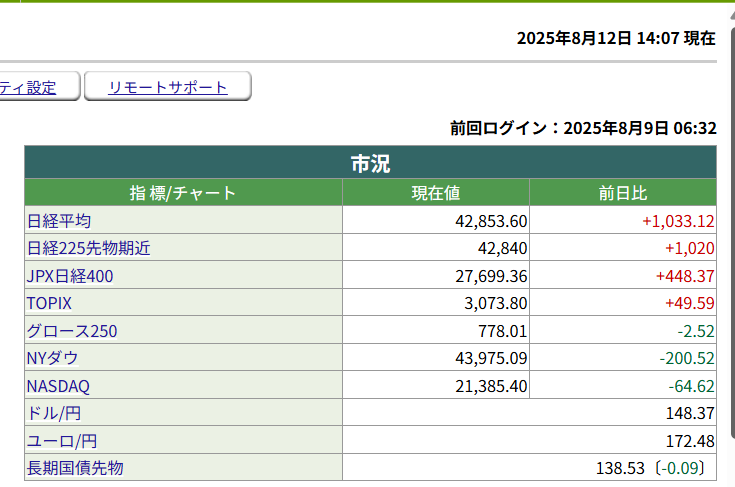The width and height of the screenshot is (735, 487).
Task: Open the 日経平均 chart link
Action: pyautogui.click(x=59, y=221)
